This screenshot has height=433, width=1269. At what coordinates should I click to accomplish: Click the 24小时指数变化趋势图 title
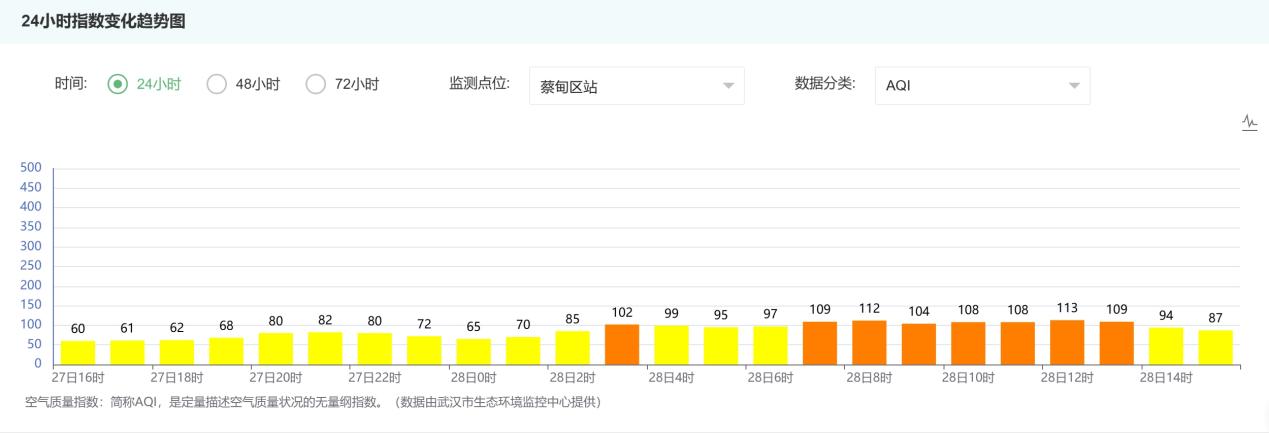coord(103,21)
